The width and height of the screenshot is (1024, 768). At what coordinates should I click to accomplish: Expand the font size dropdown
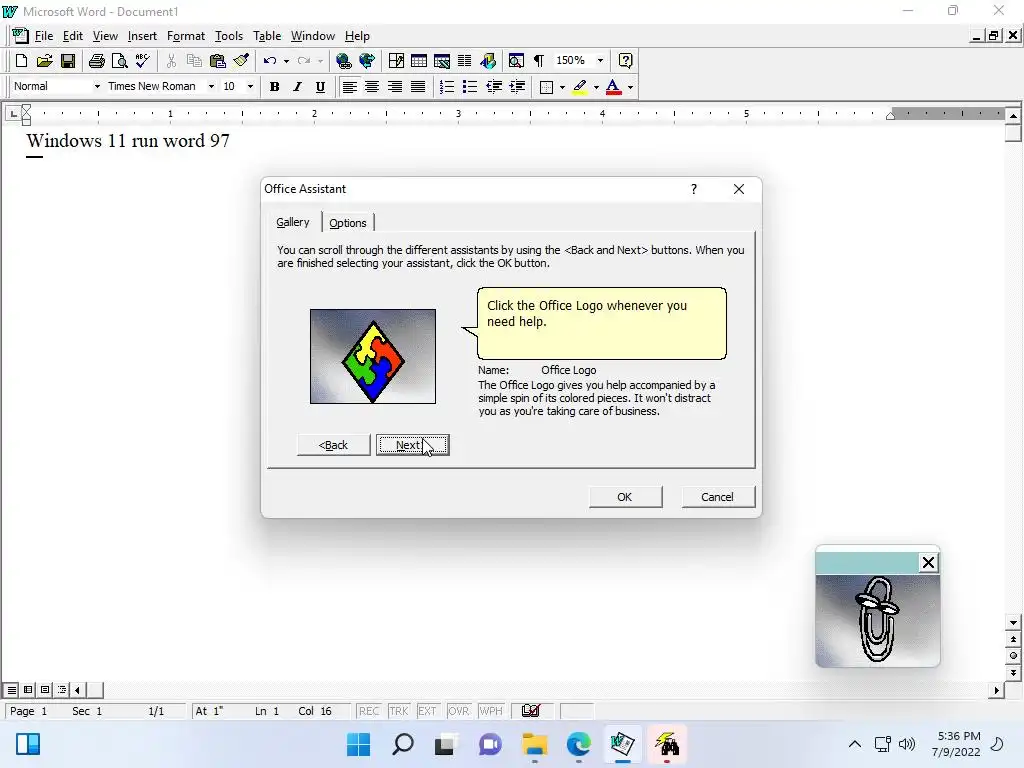point(250,86)
